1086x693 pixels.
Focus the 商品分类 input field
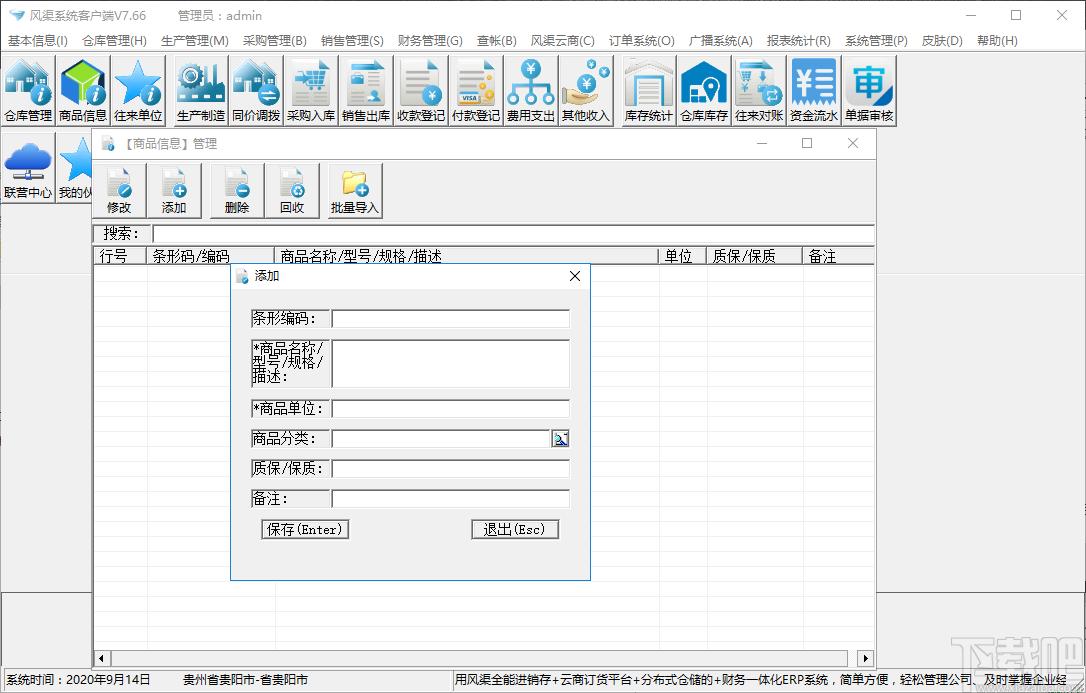(441, 438)
